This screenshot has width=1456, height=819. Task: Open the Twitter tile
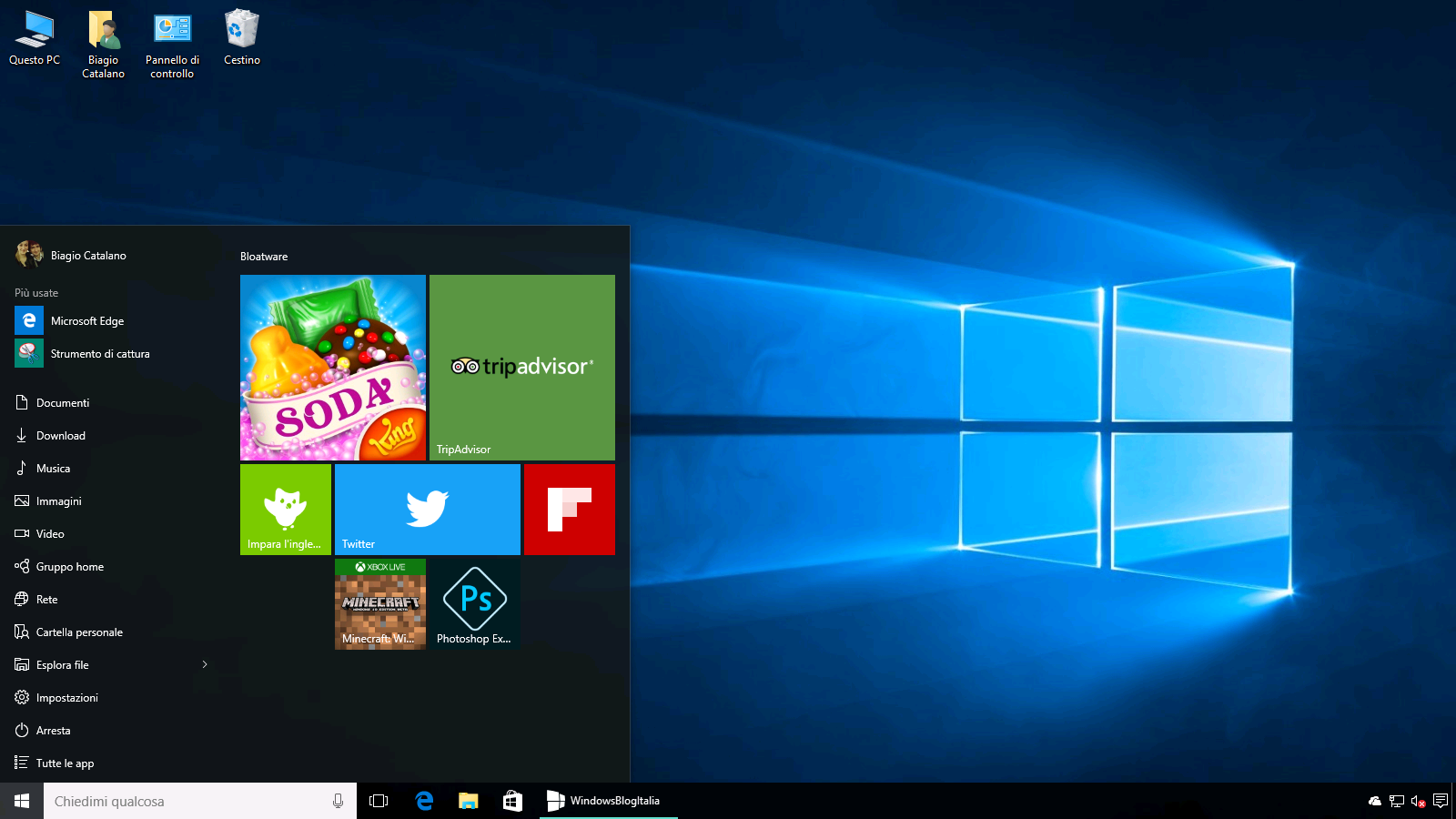pos(428,510)
